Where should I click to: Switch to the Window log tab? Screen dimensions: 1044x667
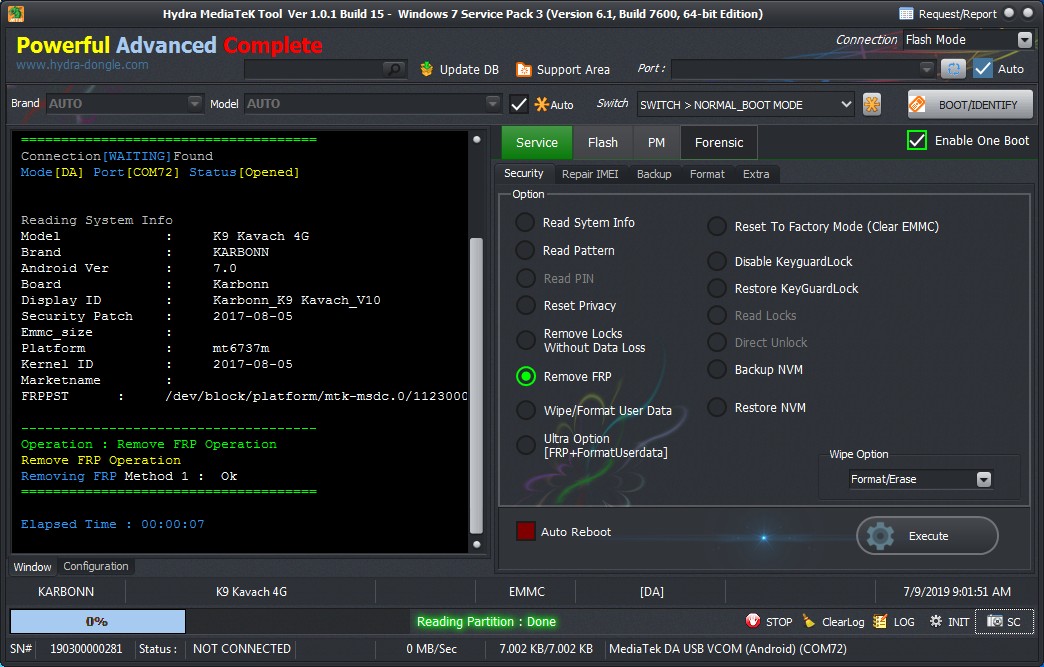[x=32, y=566]
